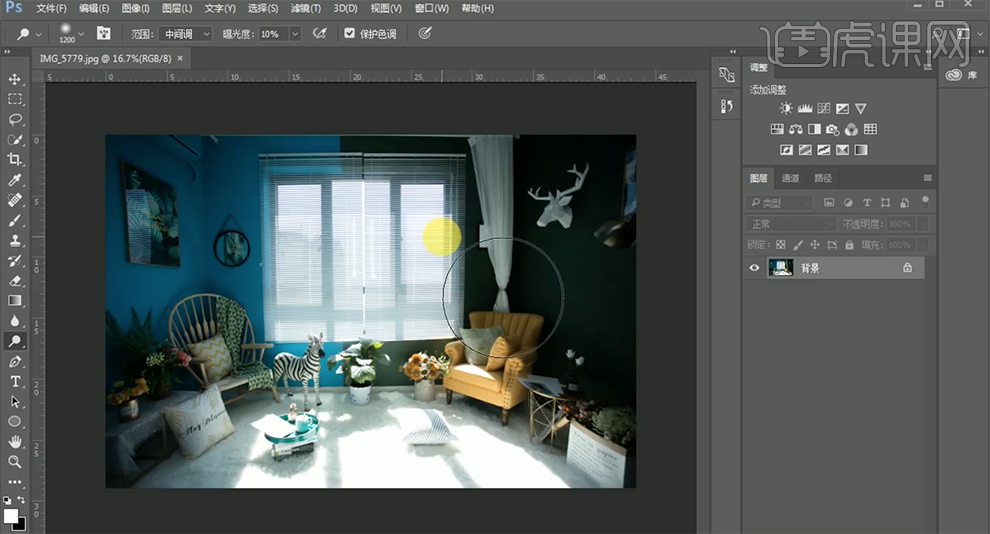Viewport: 990px width, 534px height.
Task: Select the Hand tool
Action: (15, 441)
